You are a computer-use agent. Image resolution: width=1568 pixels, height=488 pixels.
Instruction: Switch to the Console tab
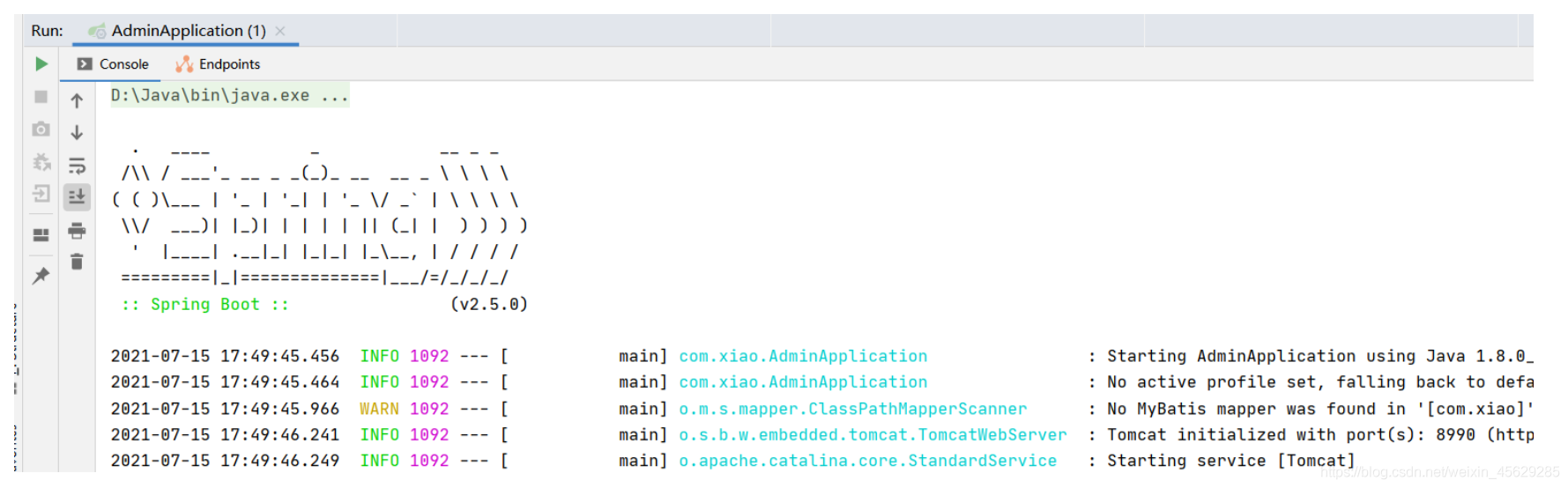tap(112, 63)
